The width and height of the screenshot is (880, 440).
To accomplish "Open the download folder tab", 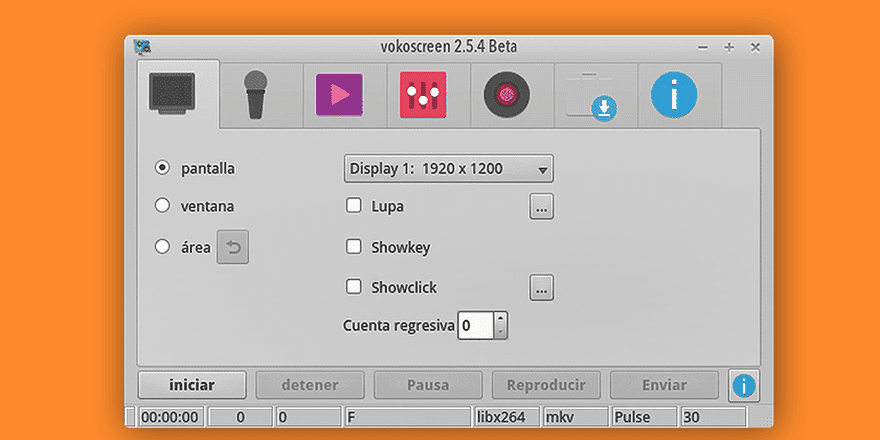I will tap(595, 95).
